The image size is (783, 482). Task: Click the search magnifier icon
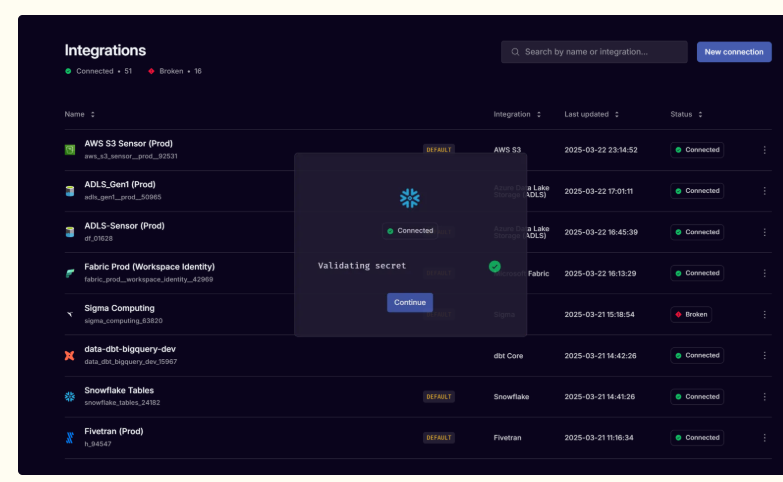pos(515,52)
